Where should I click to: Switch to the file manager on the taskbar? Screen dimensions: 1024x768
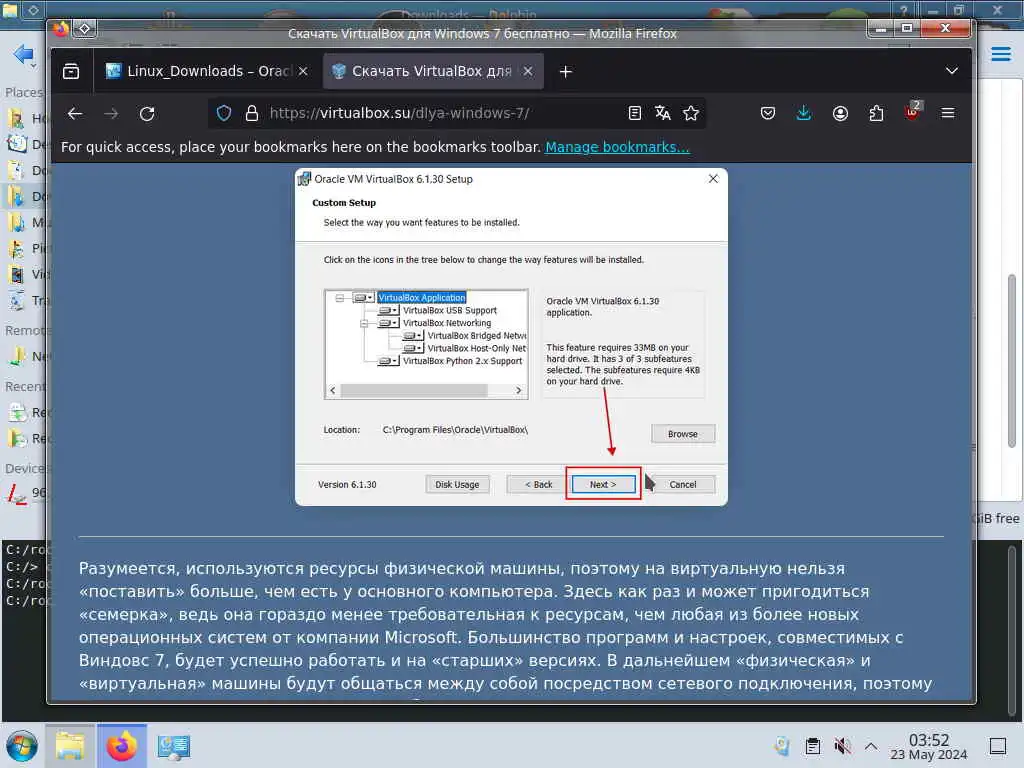click(71, 746)
